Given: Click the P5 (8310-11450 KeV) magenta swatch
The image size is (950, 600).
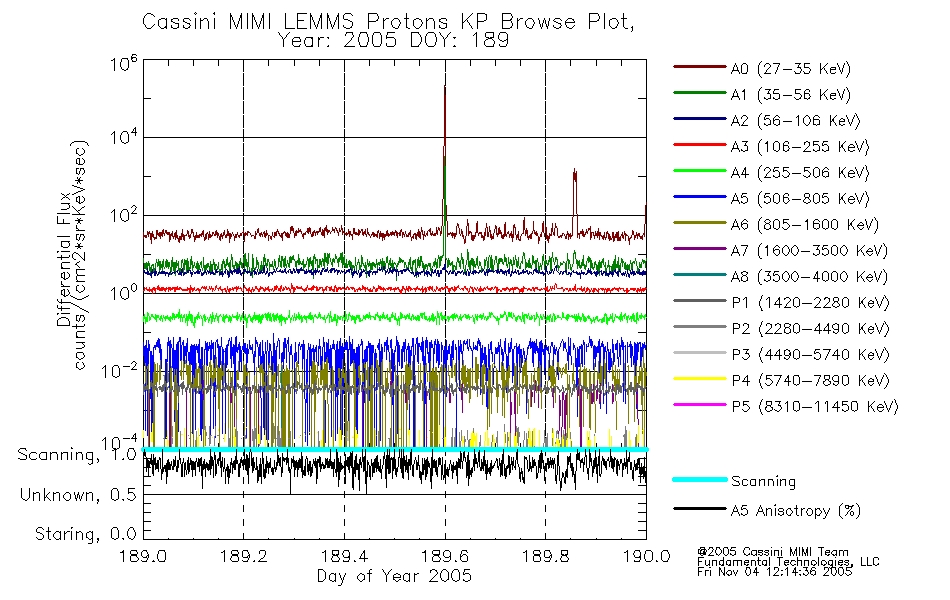Looking at the screenshot, I should pyautogui.click(x=700, y=405).
